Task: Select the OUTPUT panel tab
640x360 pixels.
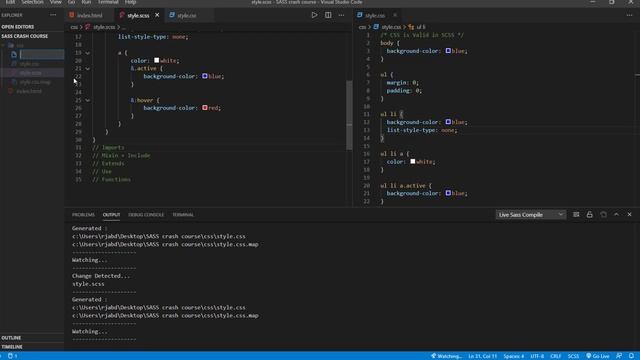Action: (x=111, y=215)
